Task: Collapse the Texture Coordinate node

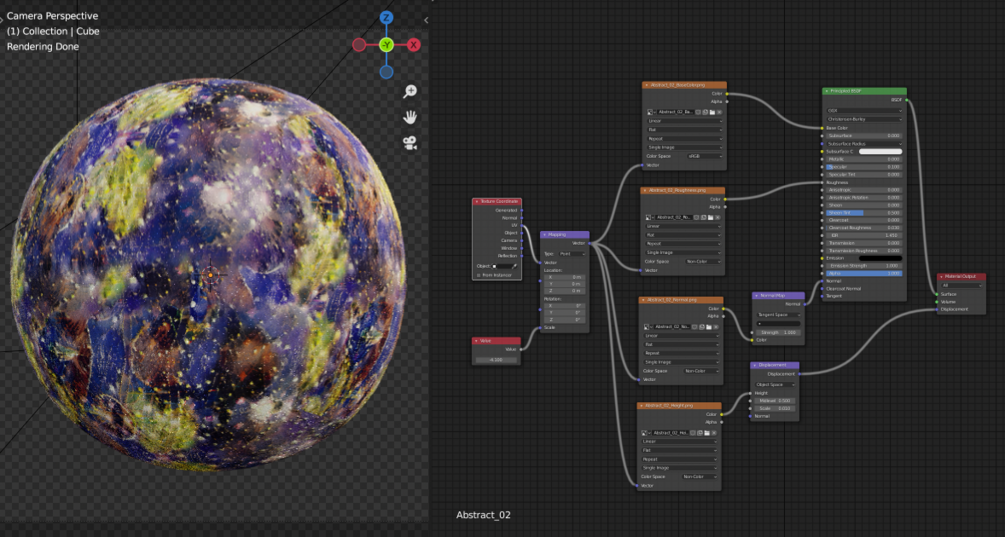Action: click(477, 201)
